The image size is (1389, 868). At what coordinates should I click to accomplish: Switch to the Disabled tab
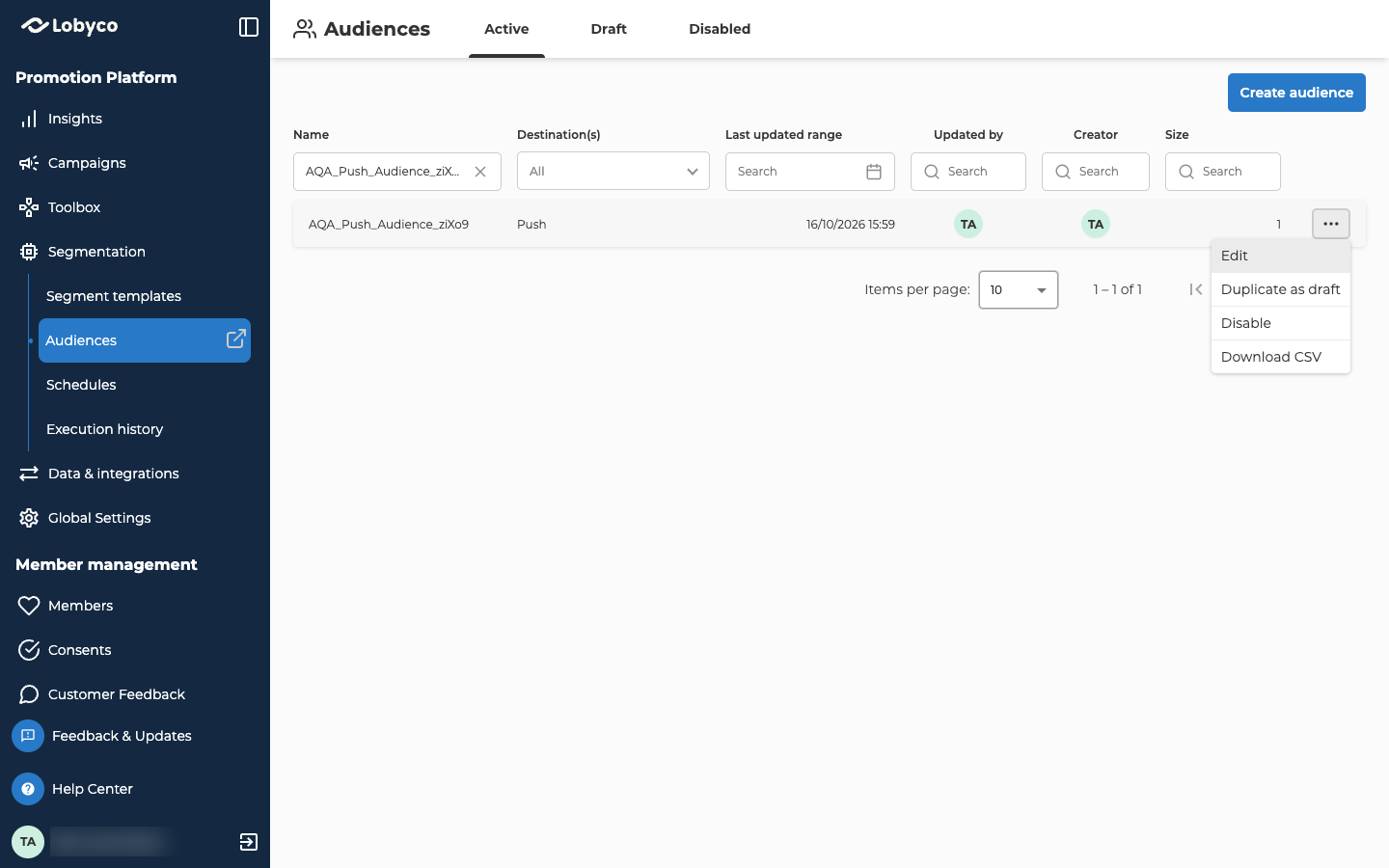720,29
